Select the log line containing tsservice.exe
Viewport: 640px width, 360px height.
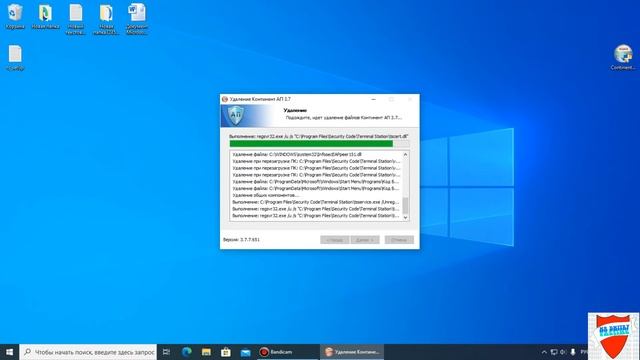click(x=316, y=202)
